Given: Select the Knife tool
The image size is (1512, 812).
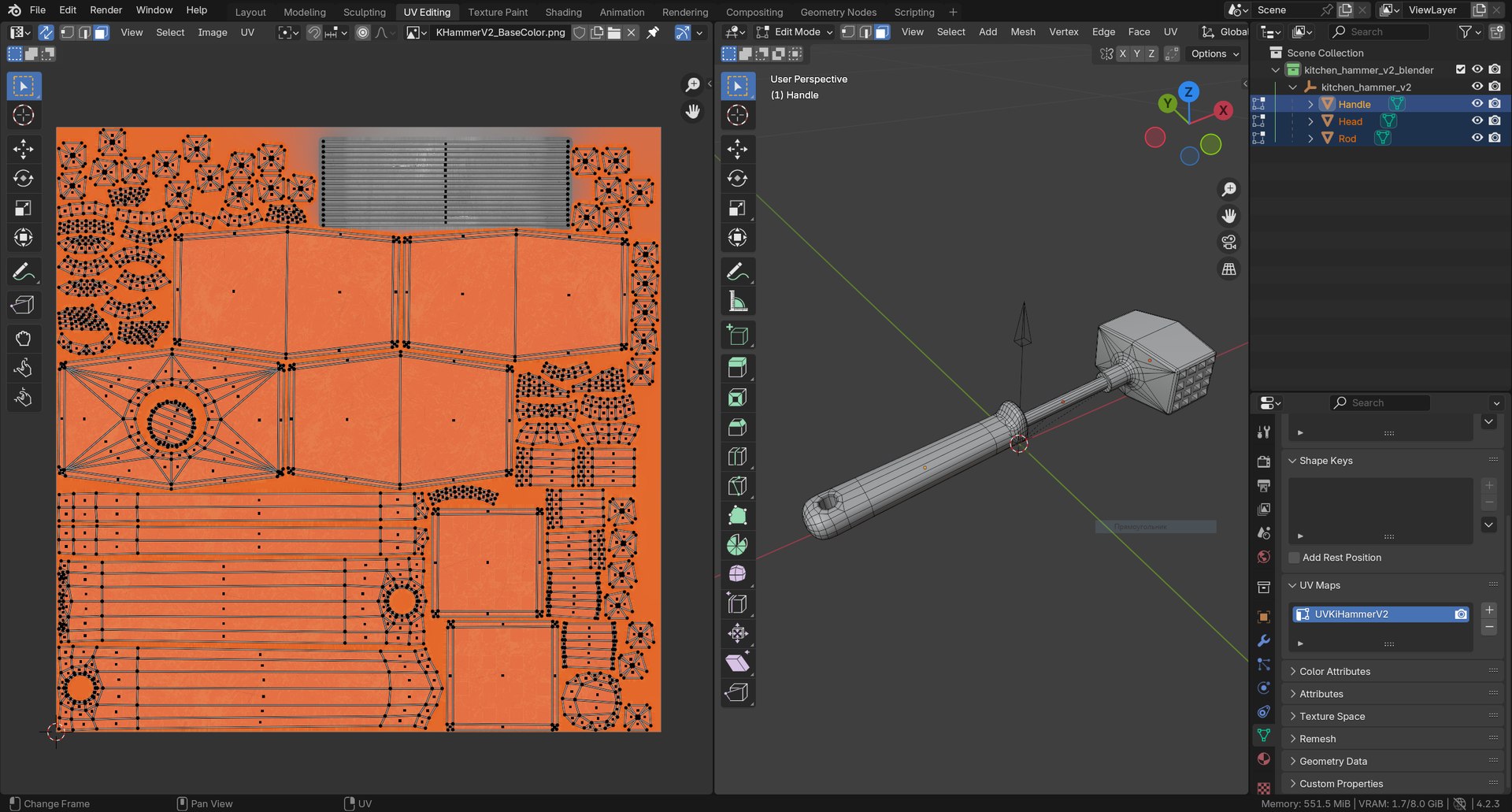Looking at the screenshot, I should (738, 487).
